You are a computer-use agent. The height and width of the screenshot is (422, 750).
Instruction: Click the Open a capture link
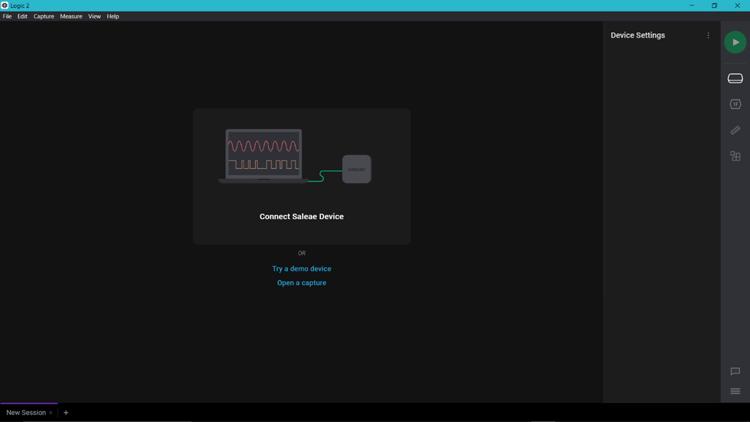click(301, 283)
